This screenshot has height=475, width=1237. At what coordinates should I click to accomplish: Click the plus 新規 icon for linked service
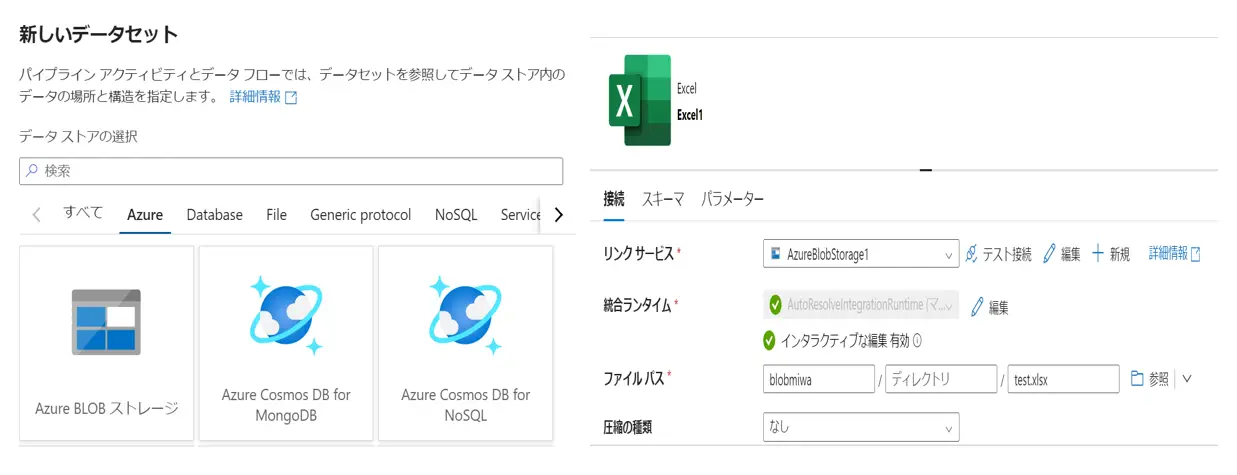pyautogui.click(x=1098, y=254)
